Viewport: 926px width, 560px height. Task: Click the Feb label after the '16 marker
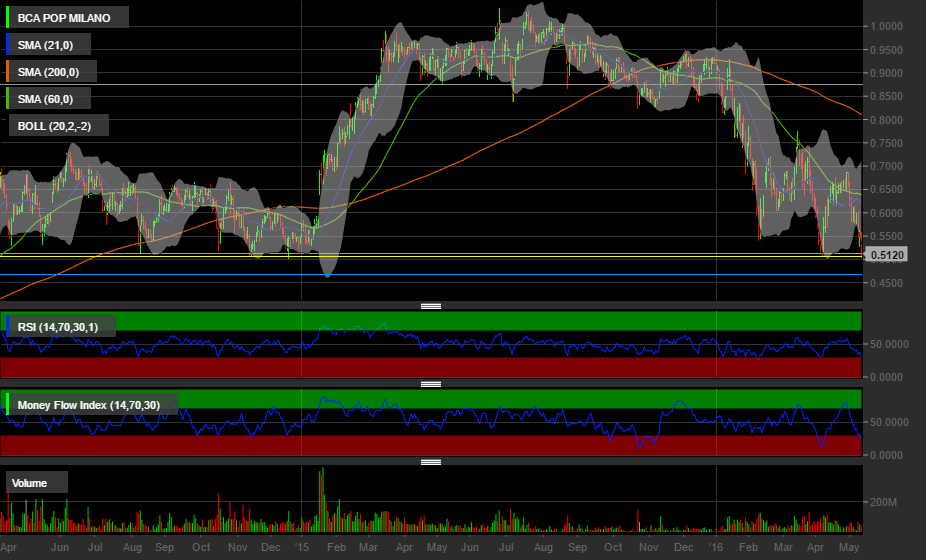click(x=748, y=547)
